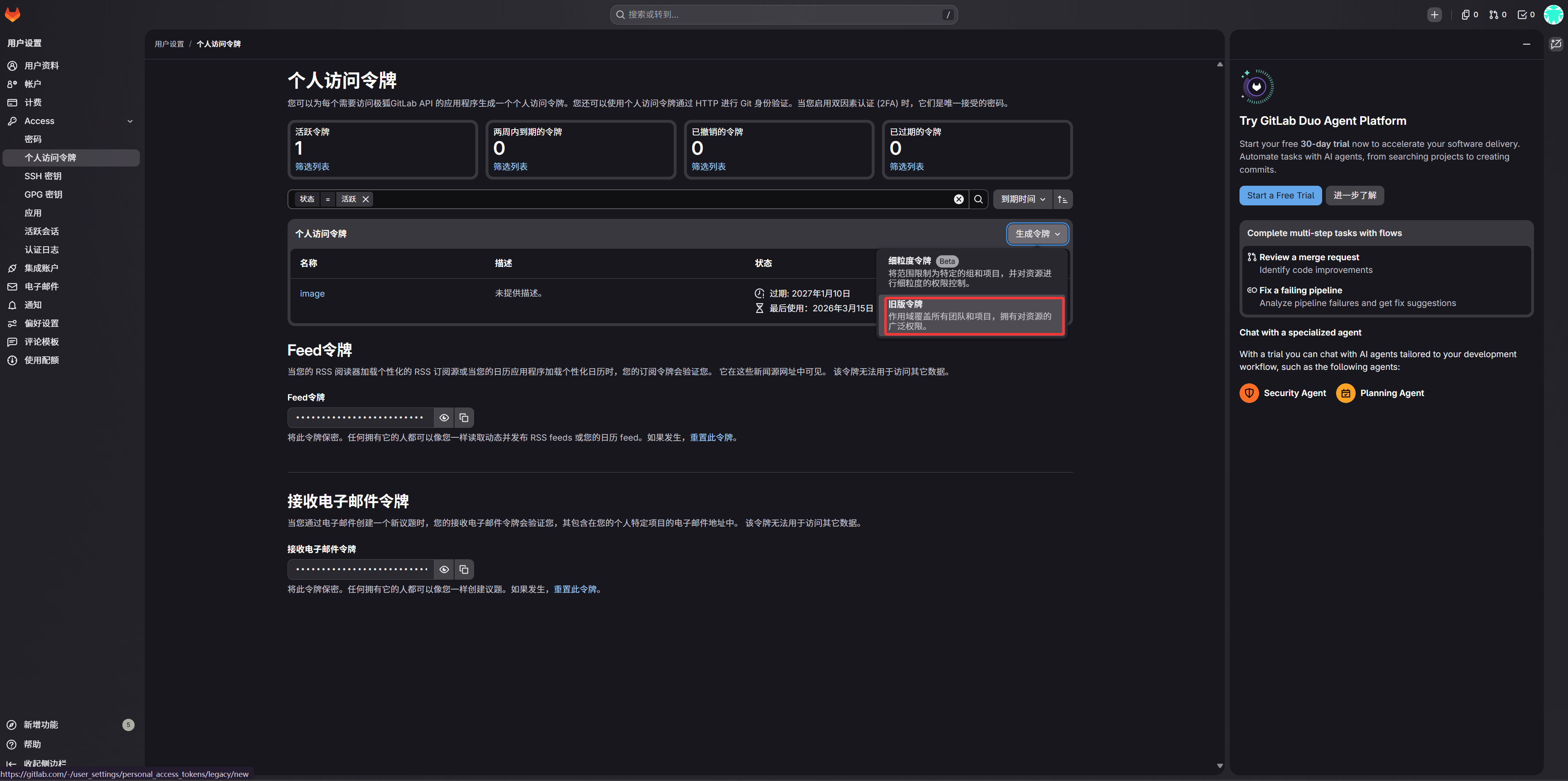Image resolution: width=1568 pixels, height=781 pixels.
Task: Toggle the GitLab Duo chat side icon
Action: click(1556, 44)
